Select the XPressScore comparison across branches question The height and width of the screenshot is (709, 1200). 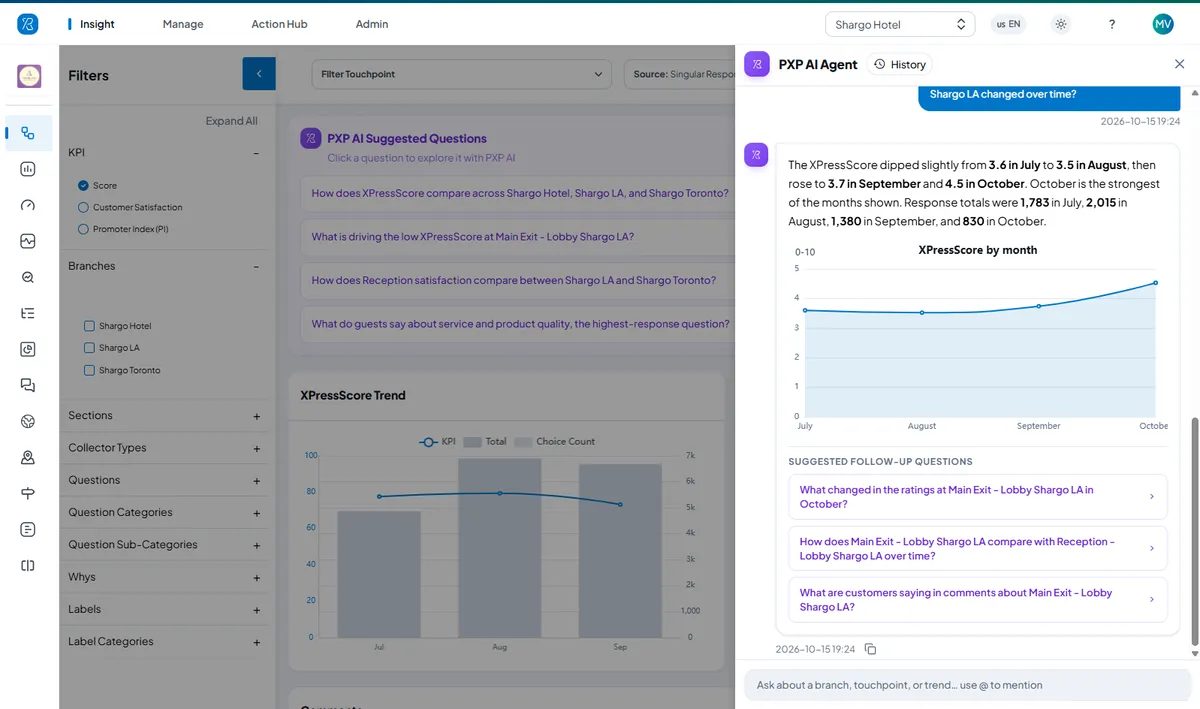[x=520, y=193]
